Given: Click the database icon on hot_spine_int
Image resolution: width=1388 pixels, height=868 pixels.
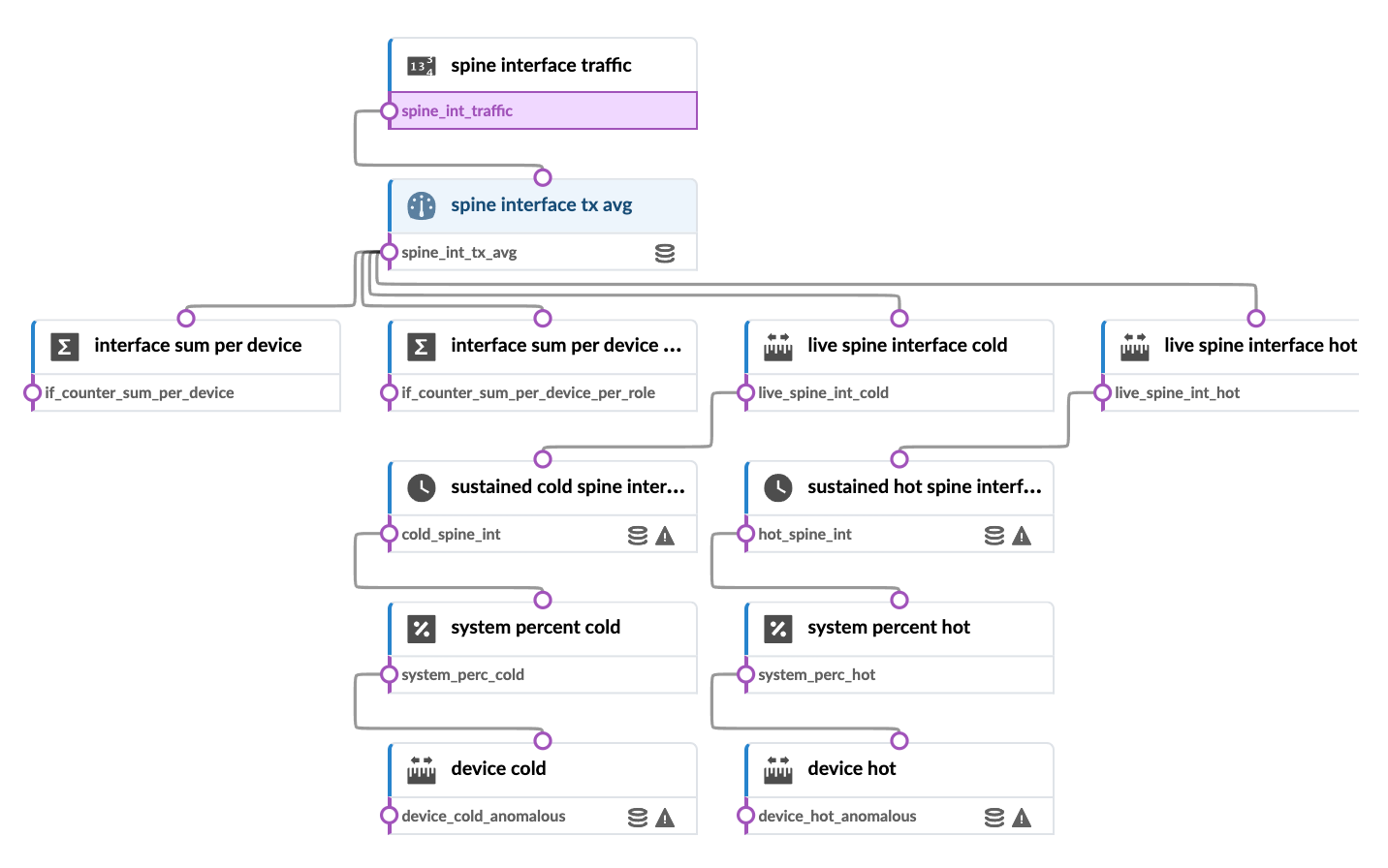Looking at the screenshot, I should [x=994, y=536].
